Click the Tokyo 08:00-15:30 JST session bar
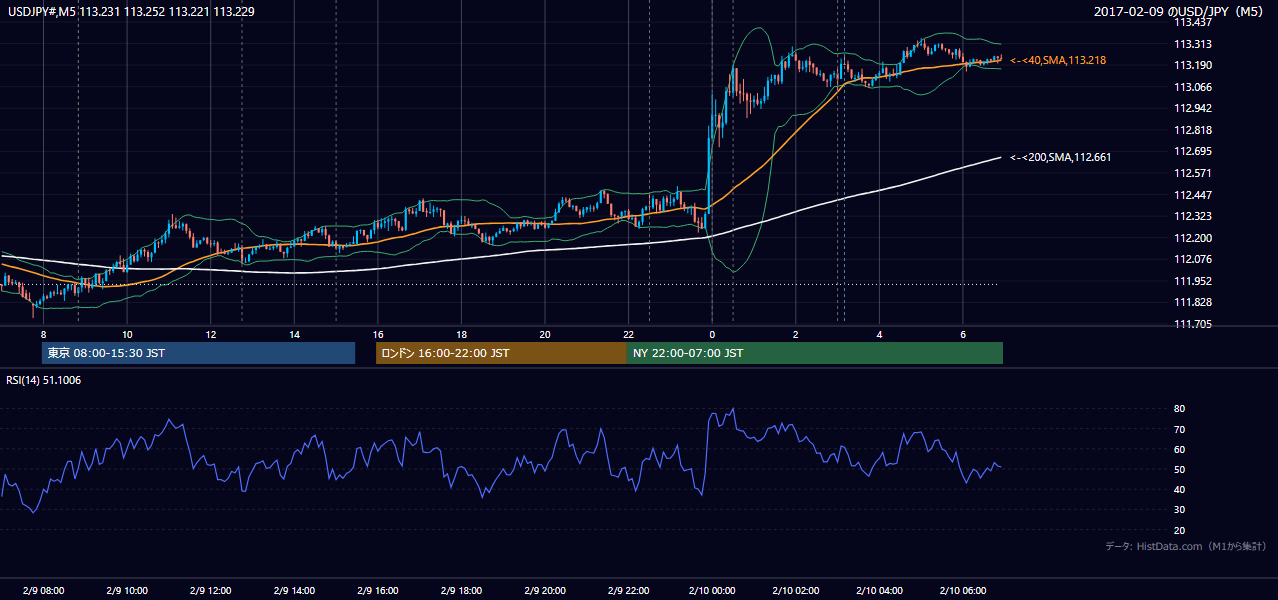 coord(198,353)
